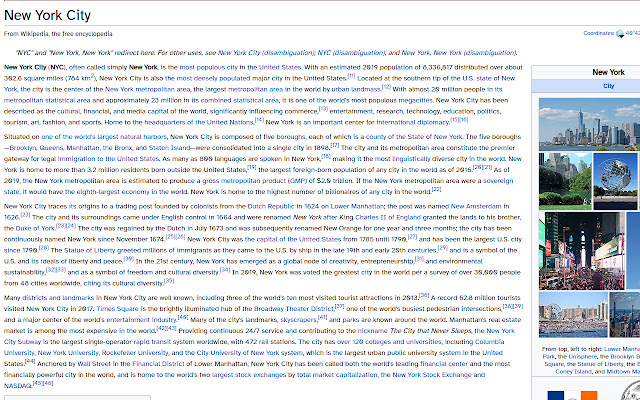
Task: Follow the international diplomacy link
Action: (413, 122)
